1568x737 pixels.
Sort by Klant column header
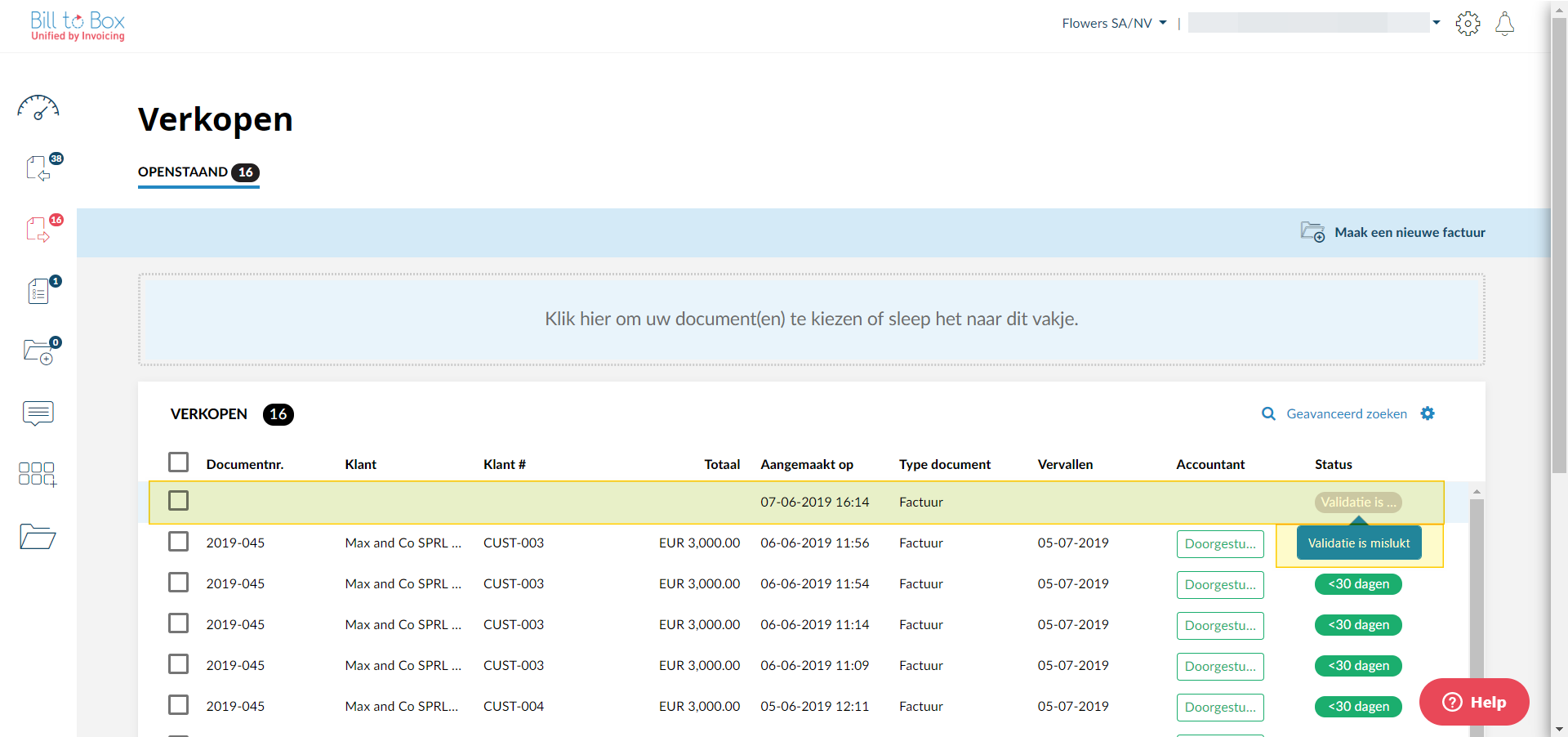(360, 465)
